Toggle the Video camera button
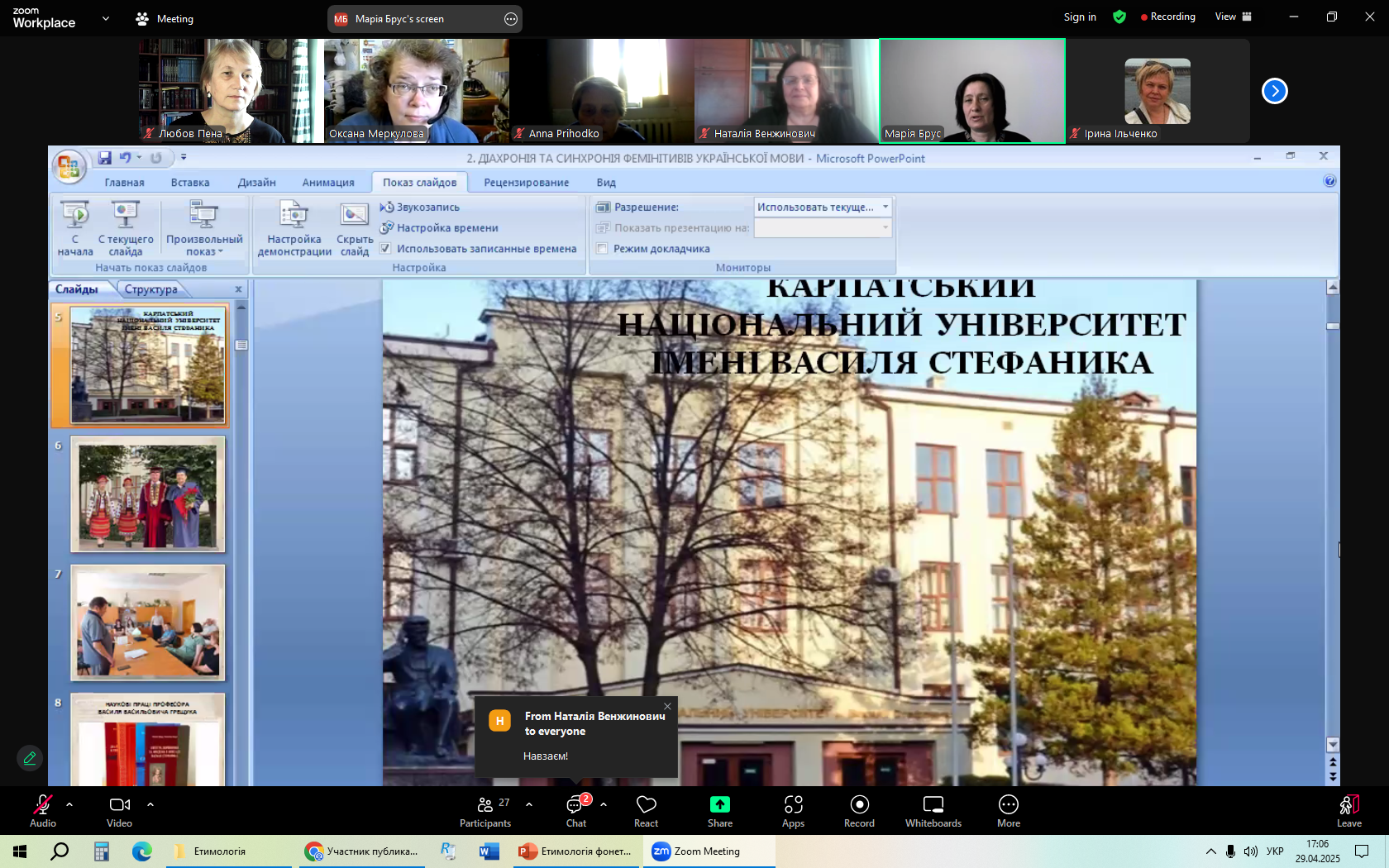 120,811
